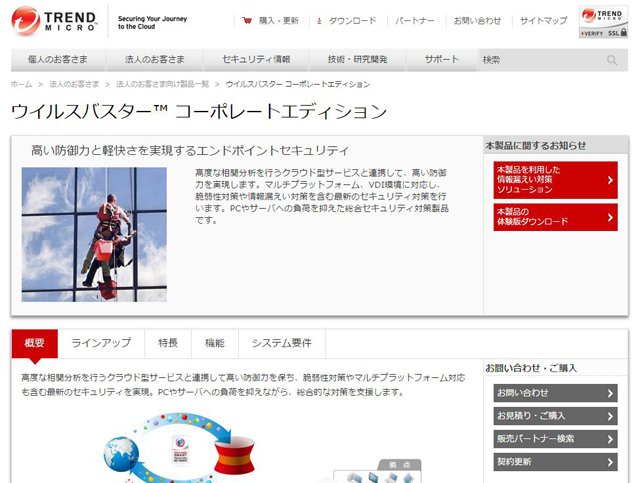Switch to 特長 tab
Image resolution: width=640 pixels, height=483 pixels.
click(168, 343)
